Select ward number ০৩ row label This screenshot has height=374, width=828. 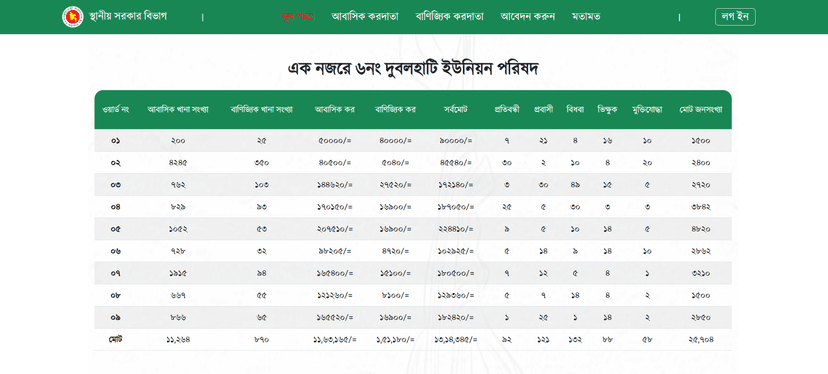(x=116, y=185)
